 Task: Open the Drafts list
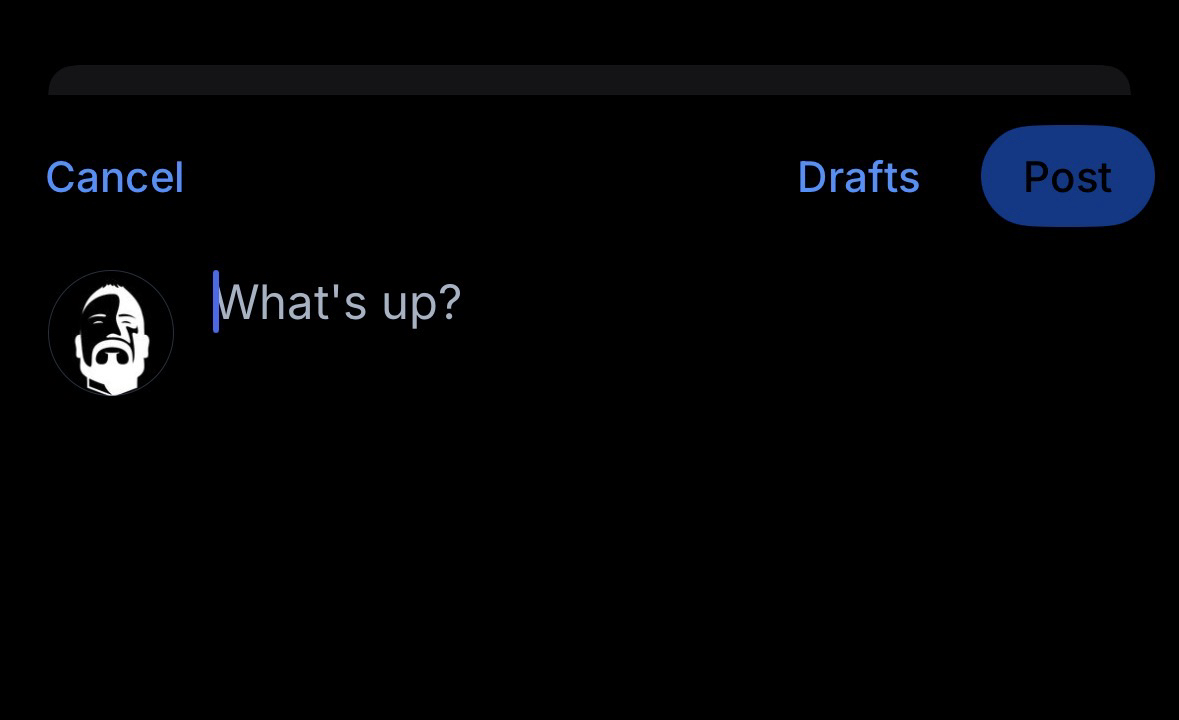coord(858,177)
